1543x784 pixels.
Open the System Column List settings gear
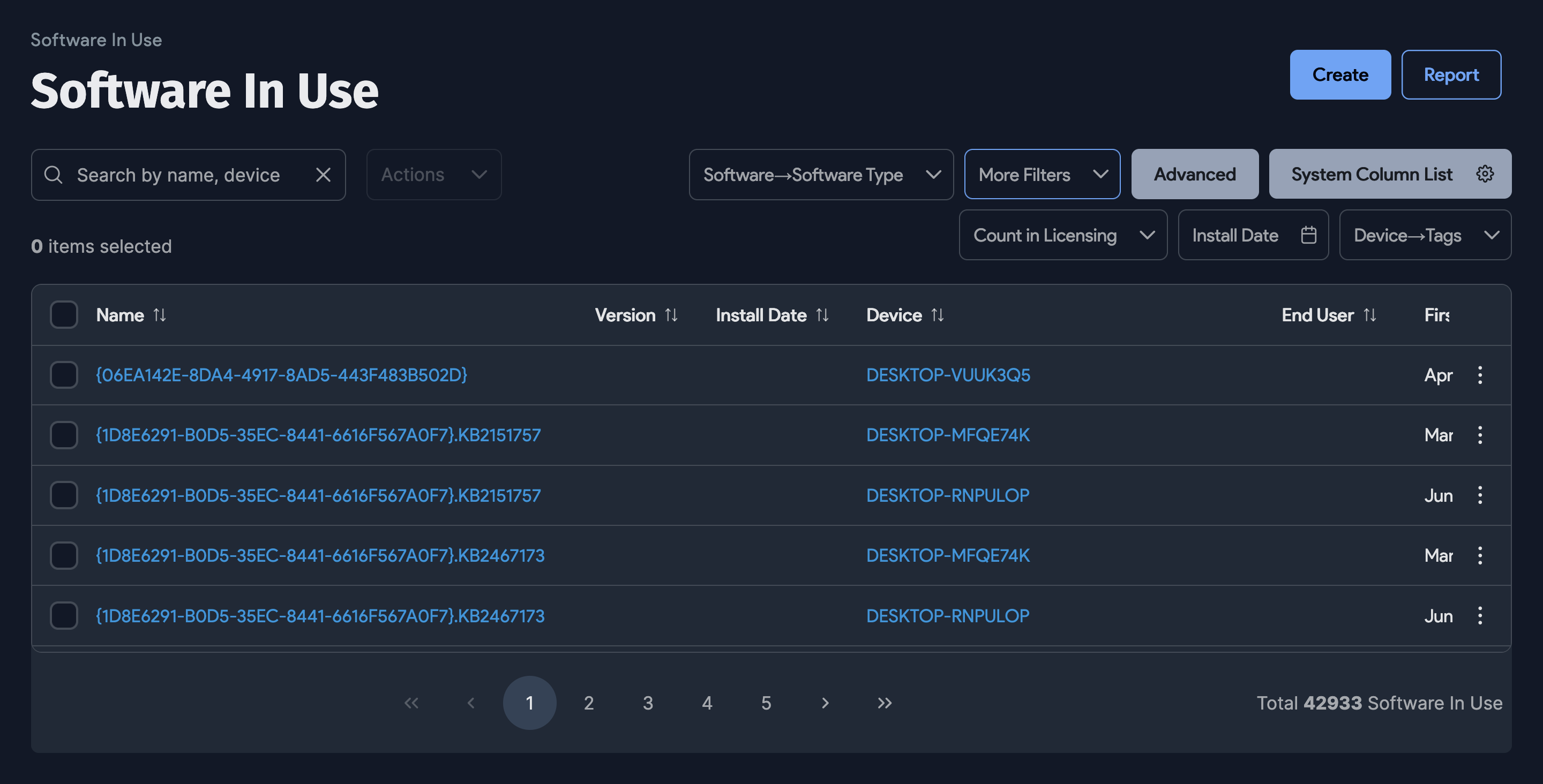[x=1485, y=174]
